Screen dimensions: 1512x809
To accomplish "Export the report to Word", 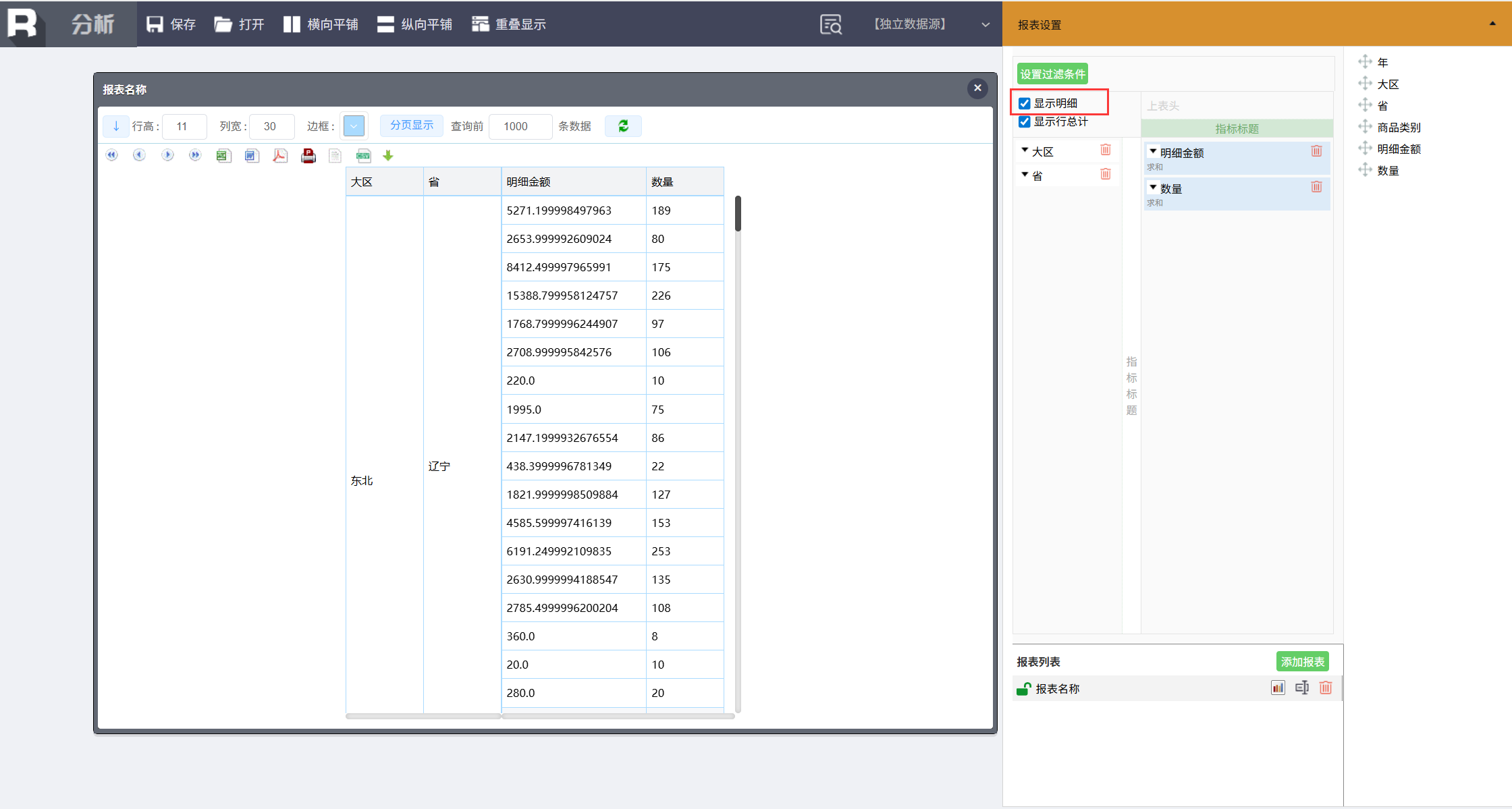I will point(252,156).
